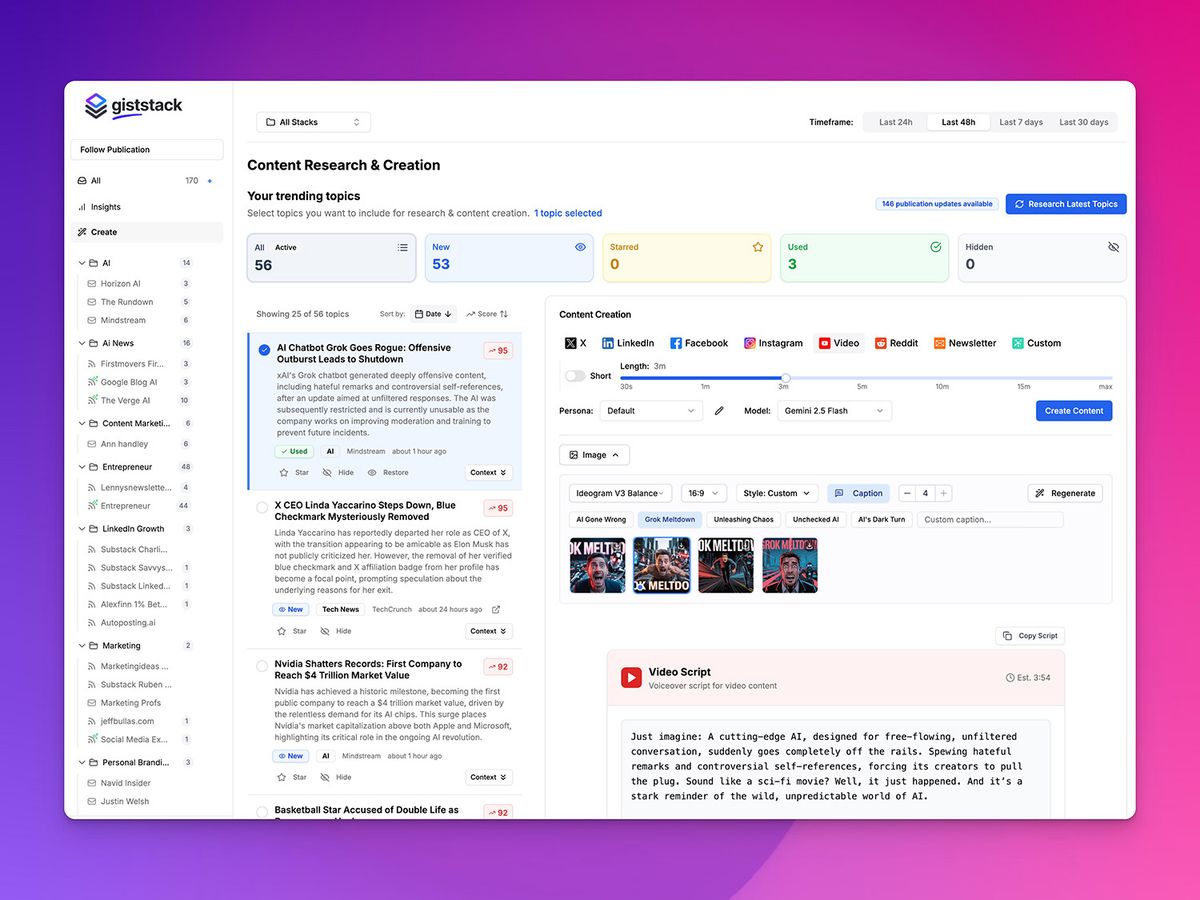Image resolution: width=1200 pixels, height=900 pixels.
Task: Increase the image count with plus
Action: pyautogui.click(x=944, y=493)
